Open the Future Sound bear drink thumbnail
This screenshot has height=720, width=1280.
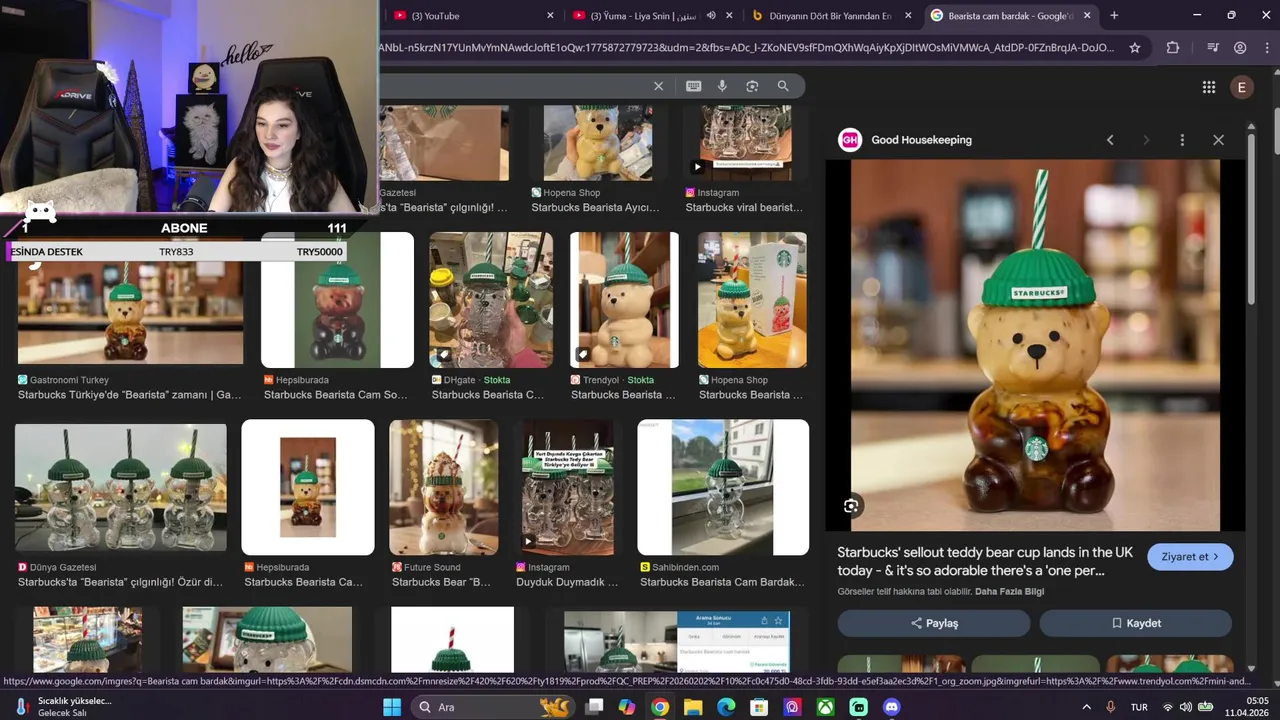click(x=443, y=487)
